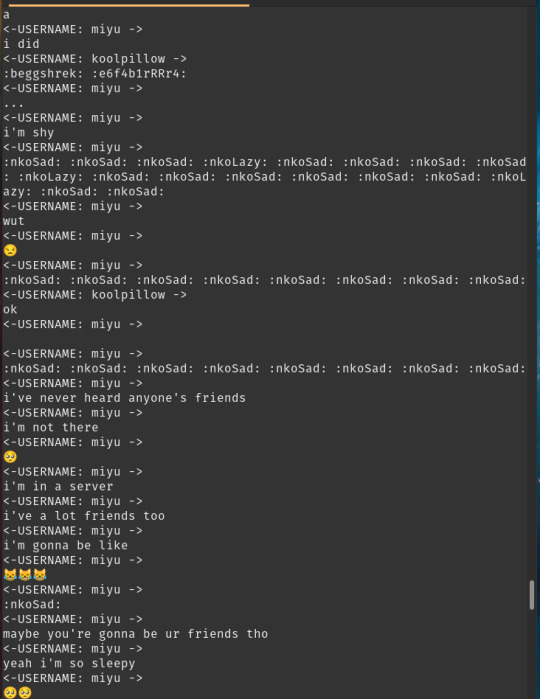Click the line containing only one ":nkoSad:"
The height and width of the screenshot is (699, 540).
tap(32, 604)
